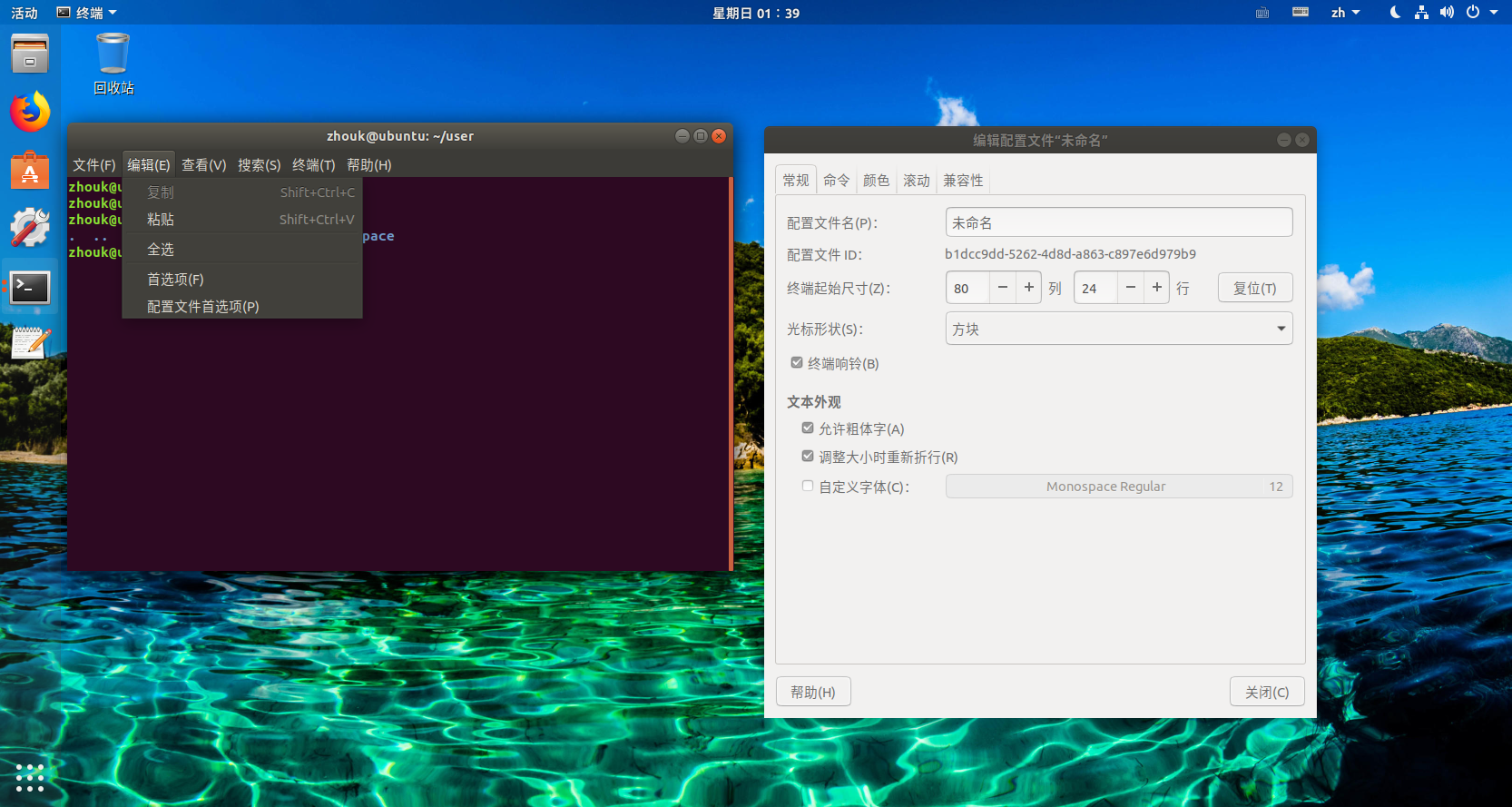The width and height of the screenshot is (1512, 807).
Task: Switch to the 颜色 tab
Action: (877, 180)
